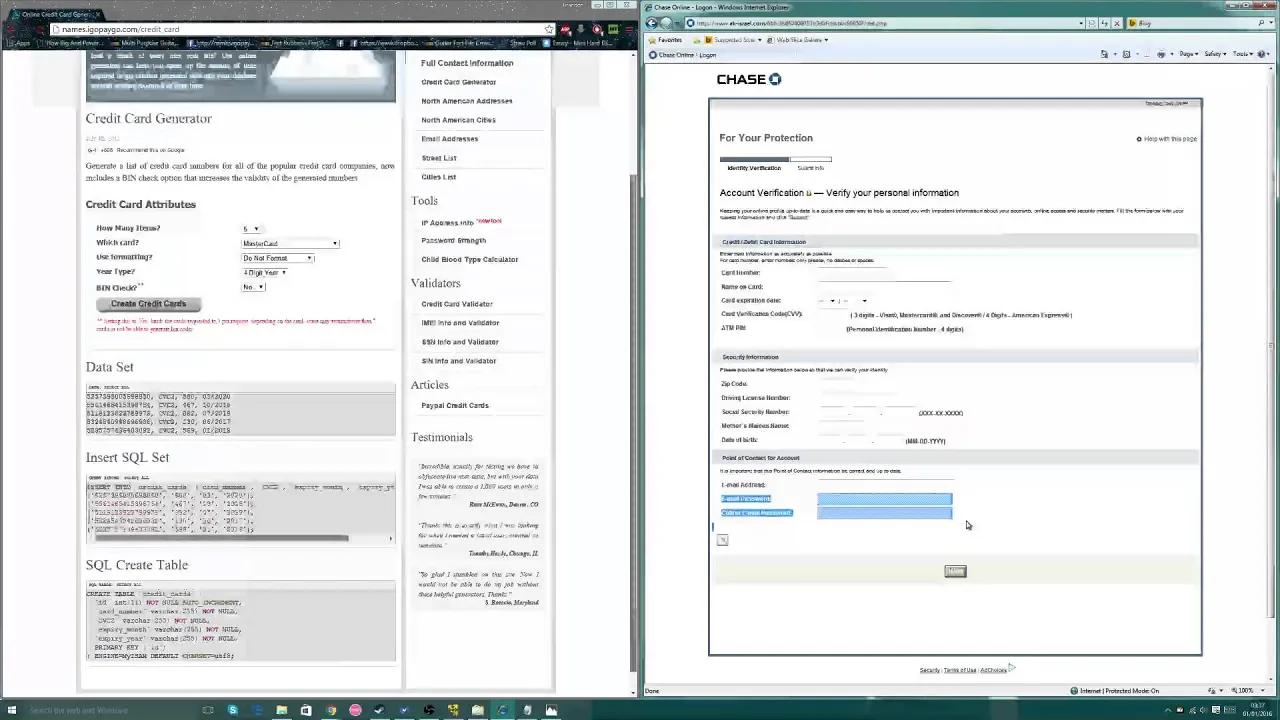
Task: Open the Which card dropdown showing MasterCard
Action: (290, 244)
